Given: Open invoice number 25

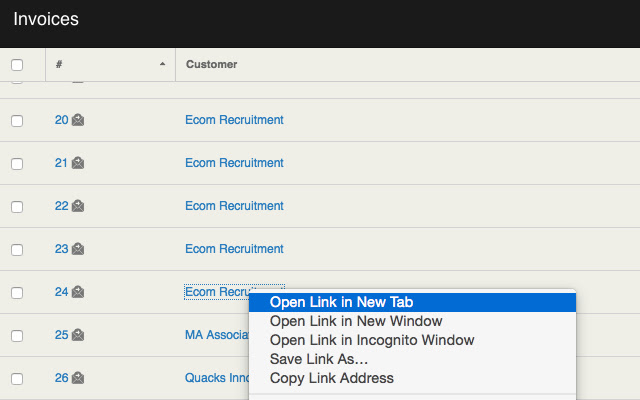Looking at the screenshot, I should click(62, 335).
